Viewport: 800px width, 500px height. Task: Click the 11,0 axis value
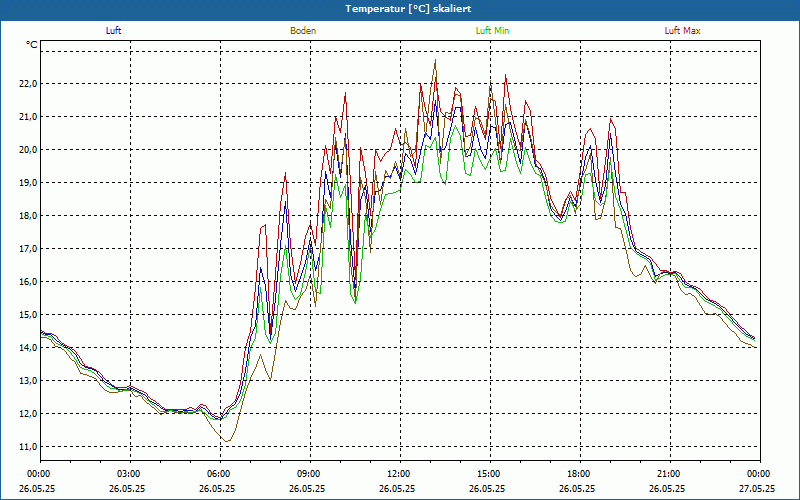click(29, 446)
